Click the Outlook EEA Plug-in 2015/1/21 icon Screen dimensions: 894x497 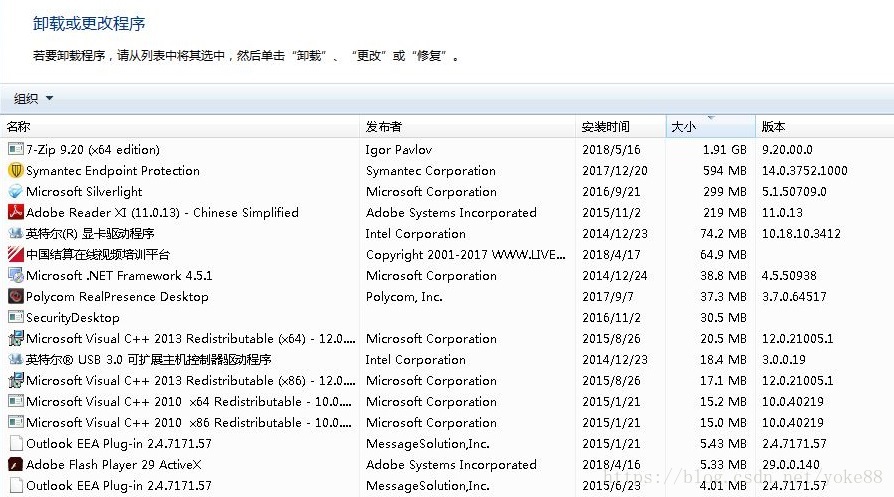pyautogui.click(x=16, y=443)
